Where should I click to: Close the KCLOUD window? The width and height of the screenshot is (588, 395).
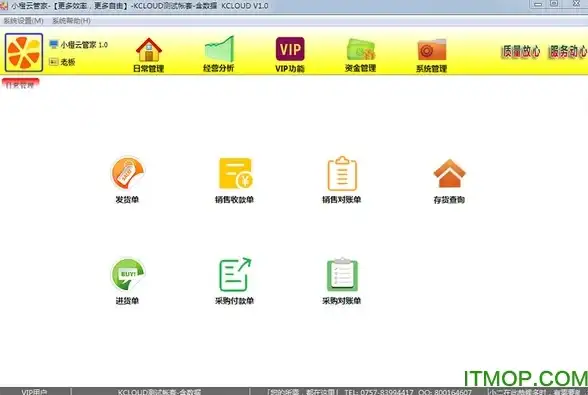pos(576,4)
